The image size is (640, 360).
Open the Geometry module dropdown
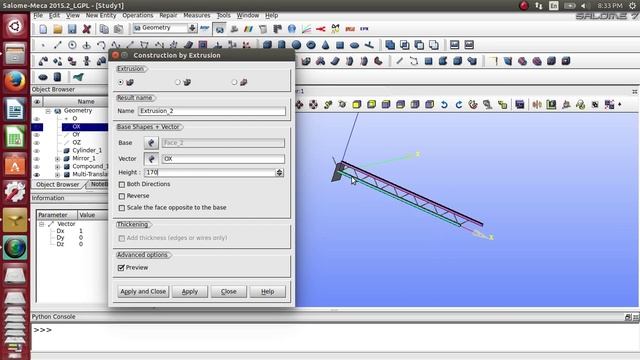pos(192,28)
